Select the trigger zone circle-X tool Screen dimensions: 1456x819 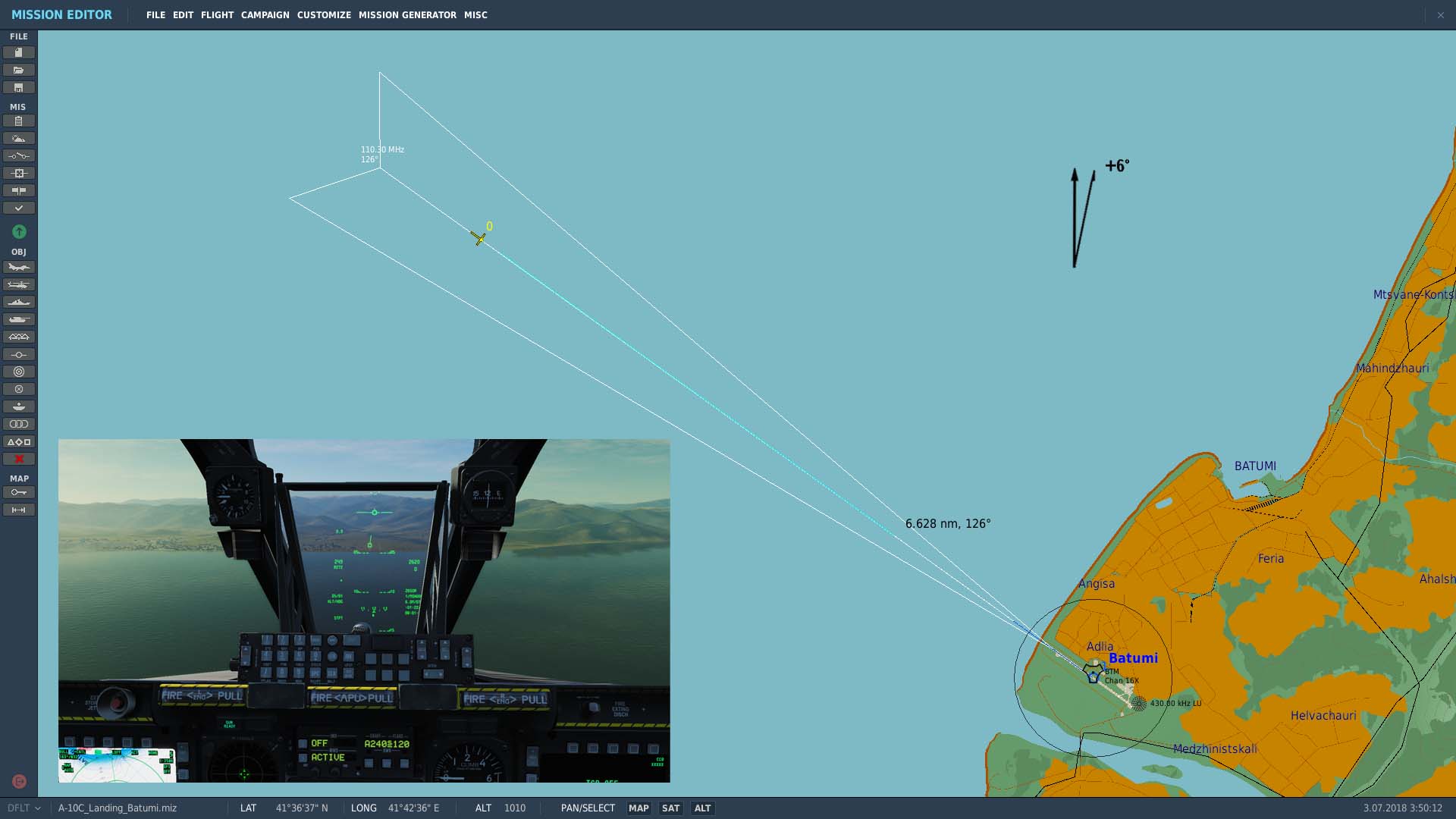tap(19, 389)
